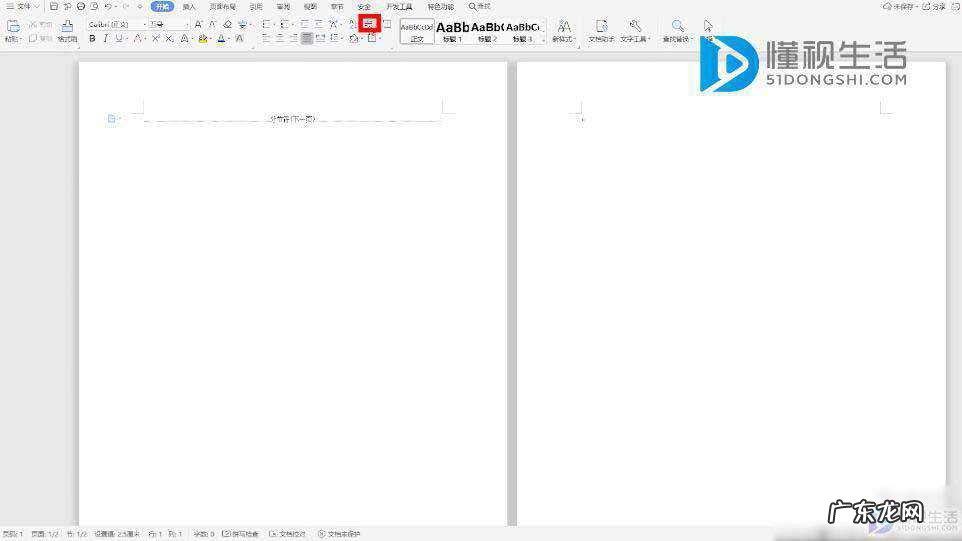Toggle center alignment
962x541 pixels.
280,38
